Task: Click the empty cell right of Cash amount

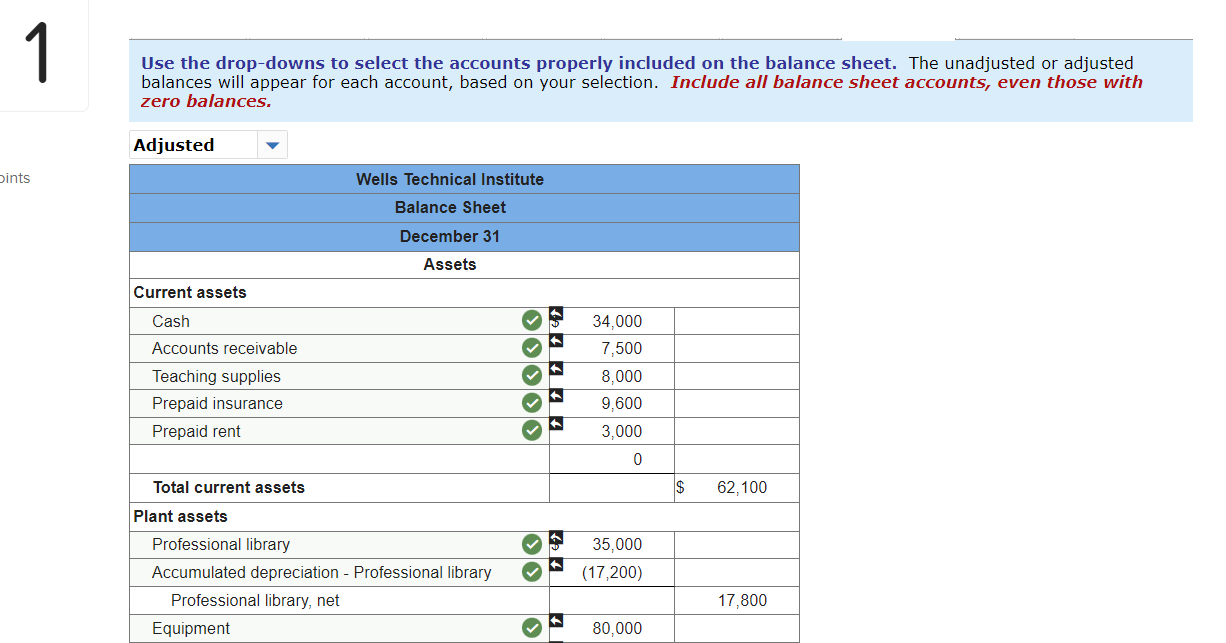Action: 736,320
